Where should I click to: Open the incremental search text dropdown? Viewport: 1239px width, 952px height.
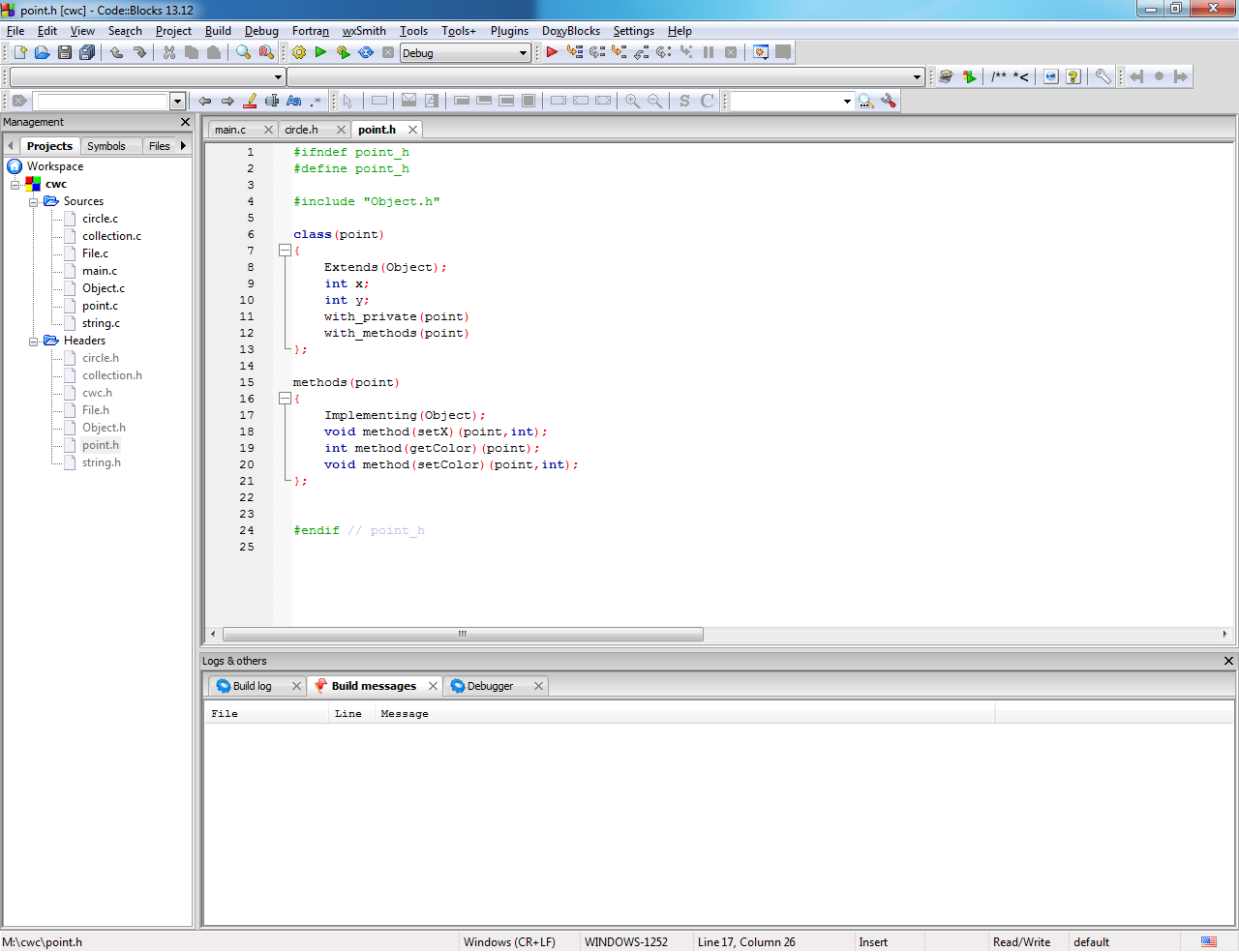(x=177, y=101)
